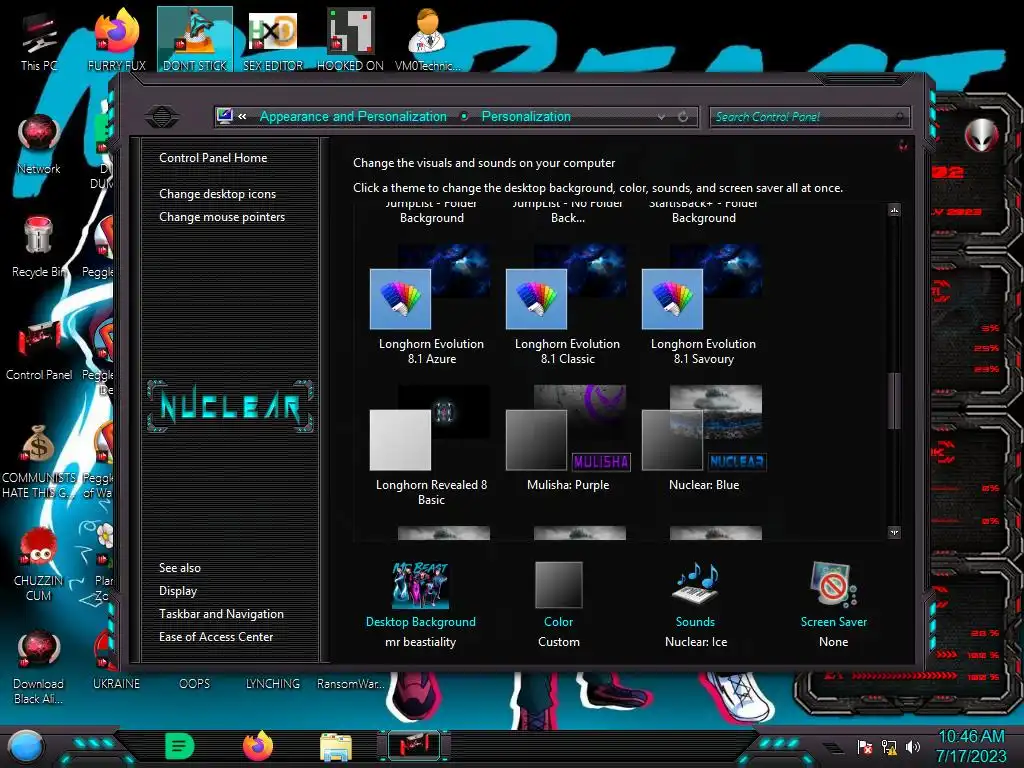Image resolution: width=1024 pixels, height=768 pixels.
Task: Select Longhorn Evolution 8.1 Savoury theme
Action: coord(703,304)
